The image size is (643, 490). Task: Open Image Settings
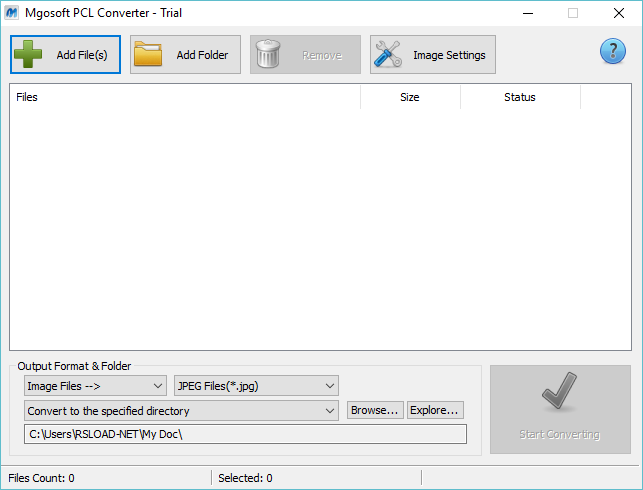[433, 55]
